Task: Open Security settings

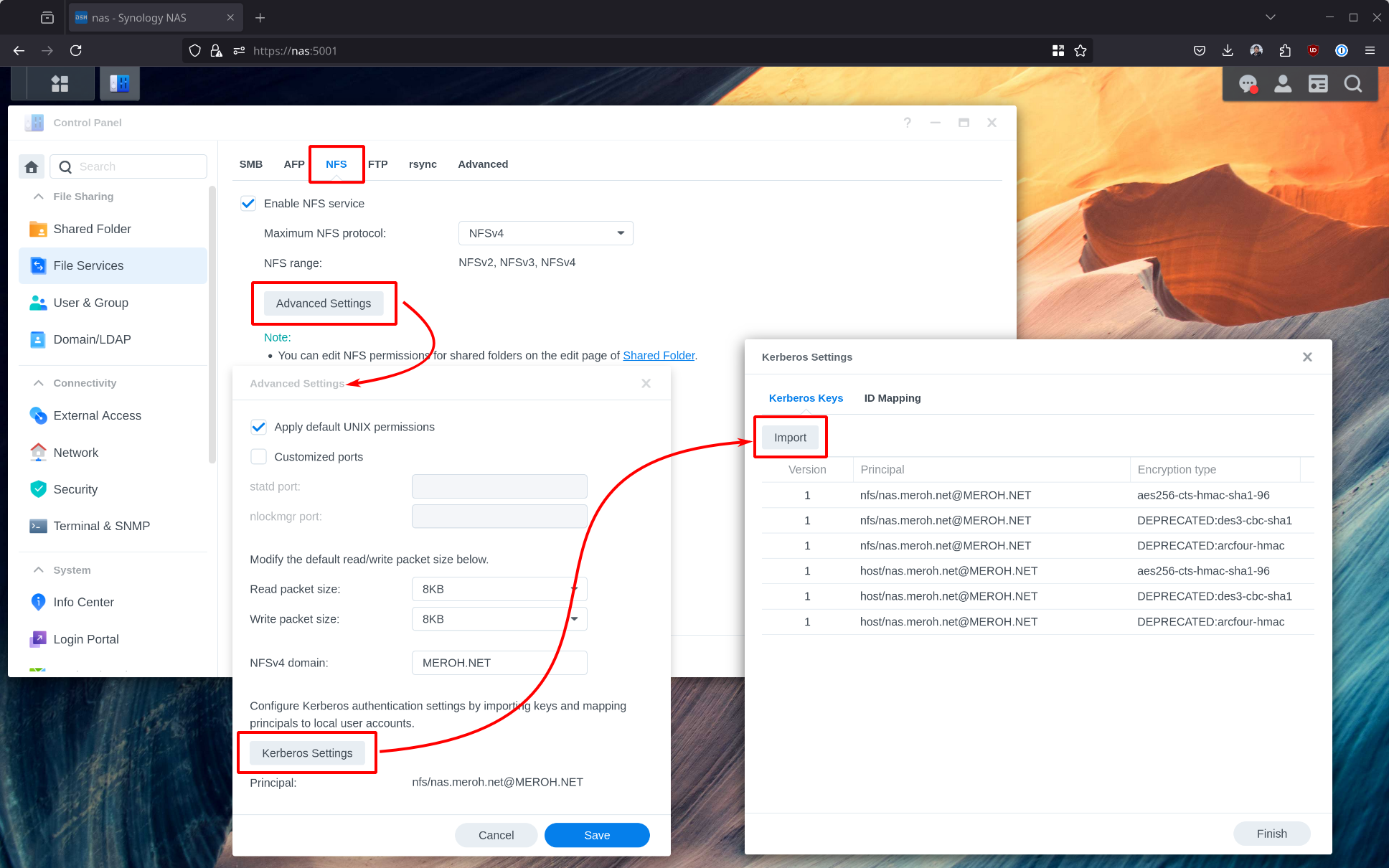Action: pyautogui.click(x=75, y=489)
